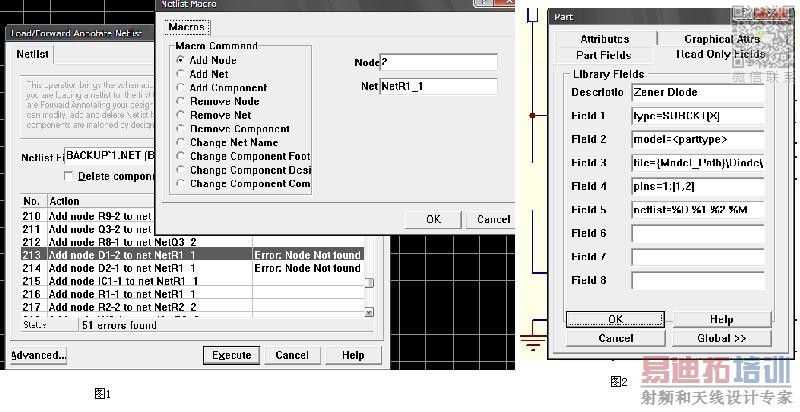Click Netlist Macro help question icon

(x=483, y=3)
